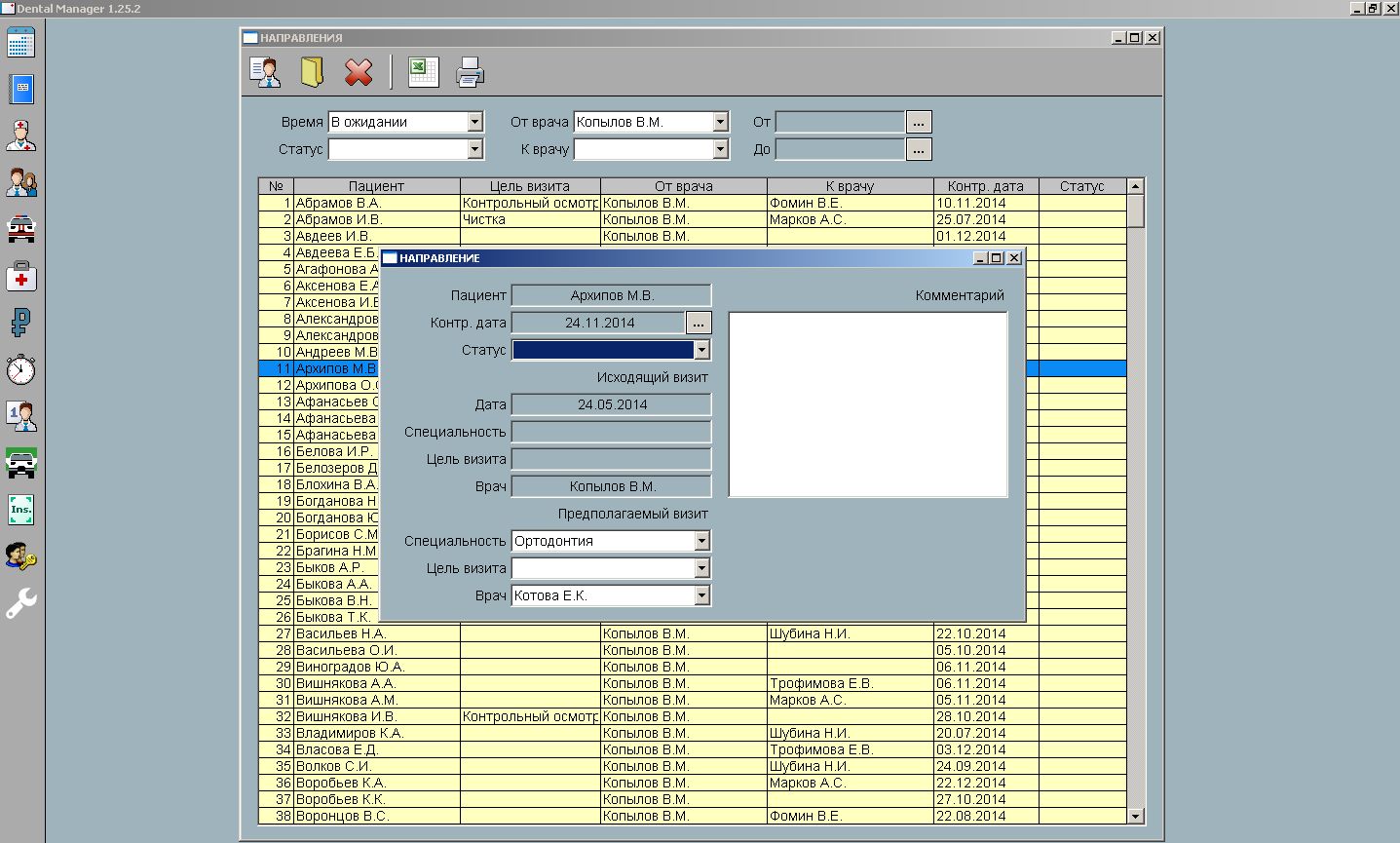Click the ambulance icon in sidebar

(20, 229)
